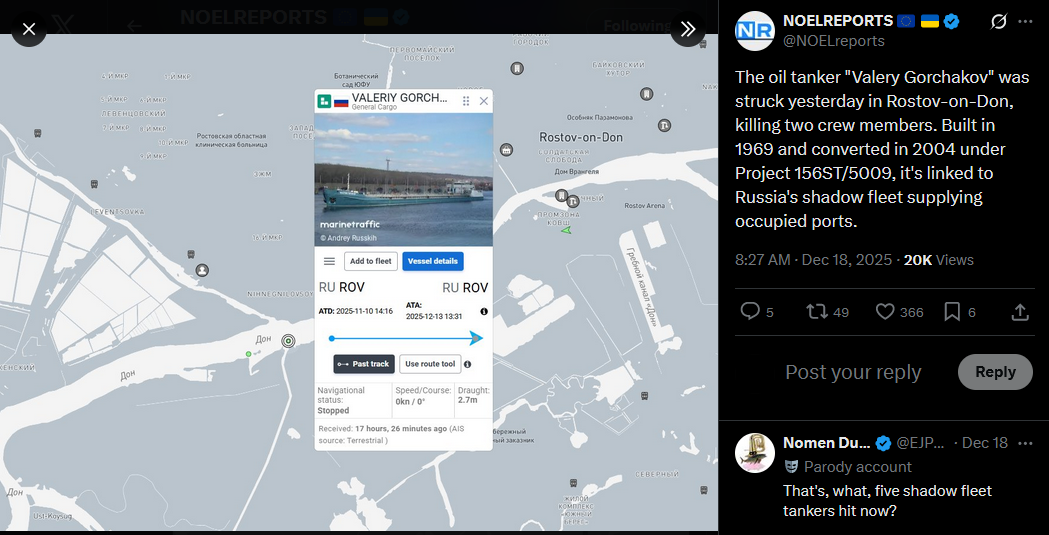
Task: Click the small green dot vessel marker
Action: tap(248, 354)
